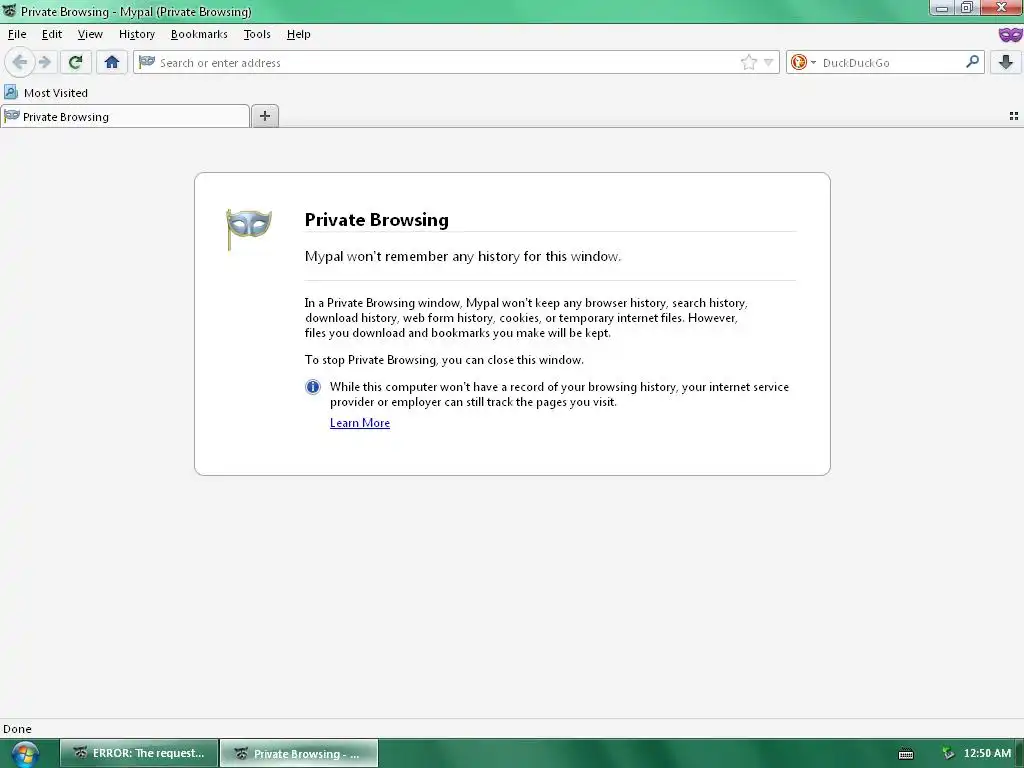This screenshot has height=768, width=1024.
Task: Open the Most Visited bookmarks folder
Action: pos(46,93)
